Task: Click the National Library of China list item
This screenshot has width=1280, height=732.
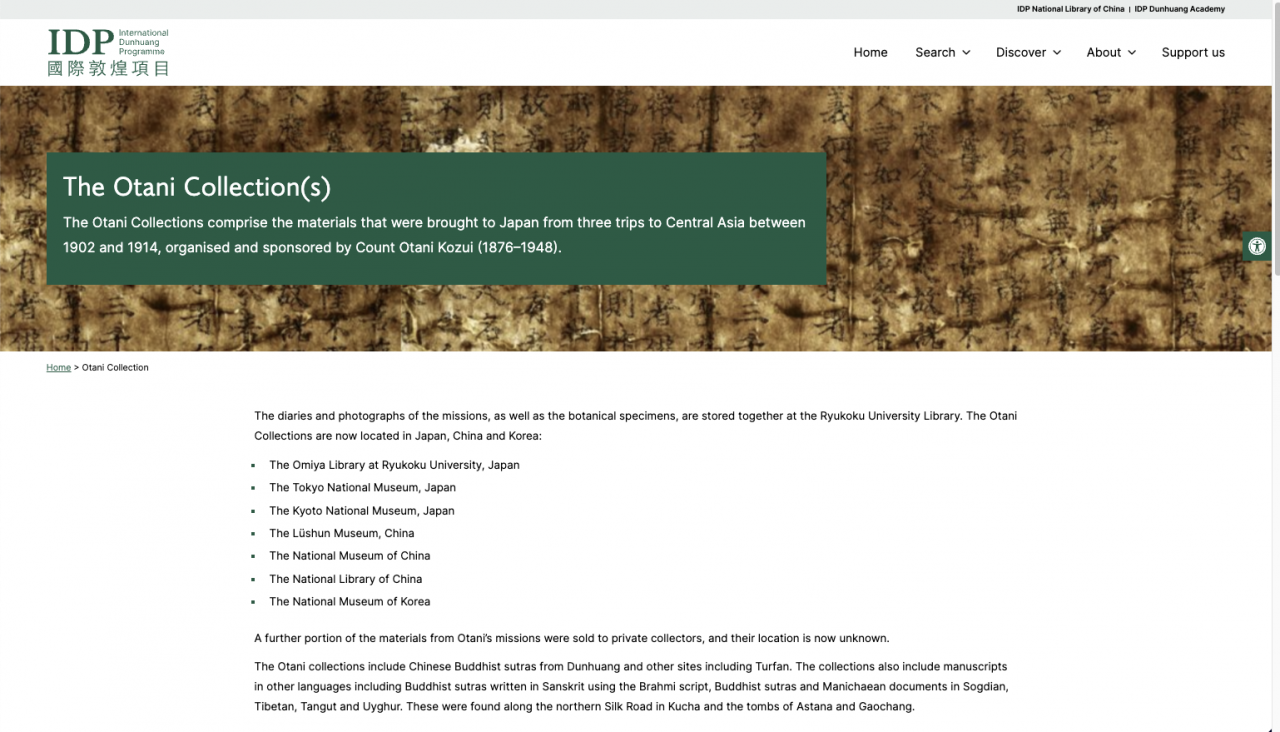Action: click(345, 579)
